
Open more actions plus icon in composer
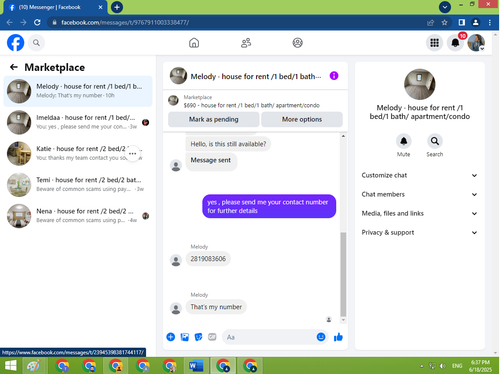coord(171,337)
